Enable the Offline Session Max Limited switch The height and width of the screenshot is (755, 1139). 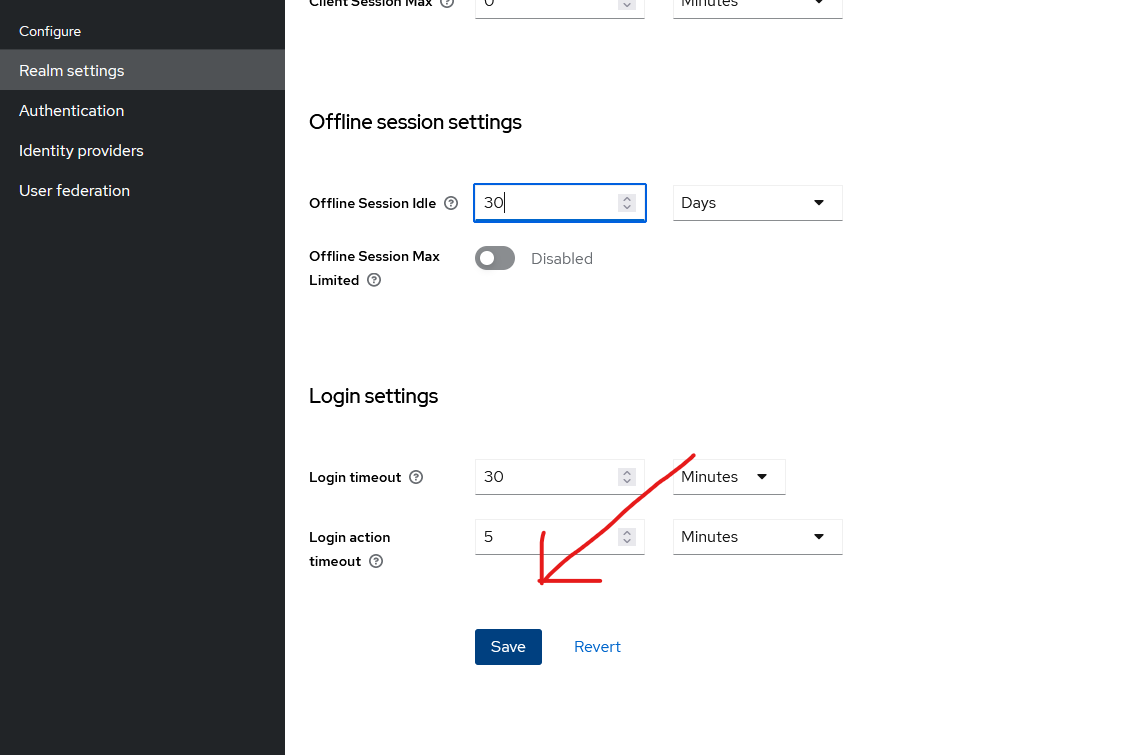point(495,258)
